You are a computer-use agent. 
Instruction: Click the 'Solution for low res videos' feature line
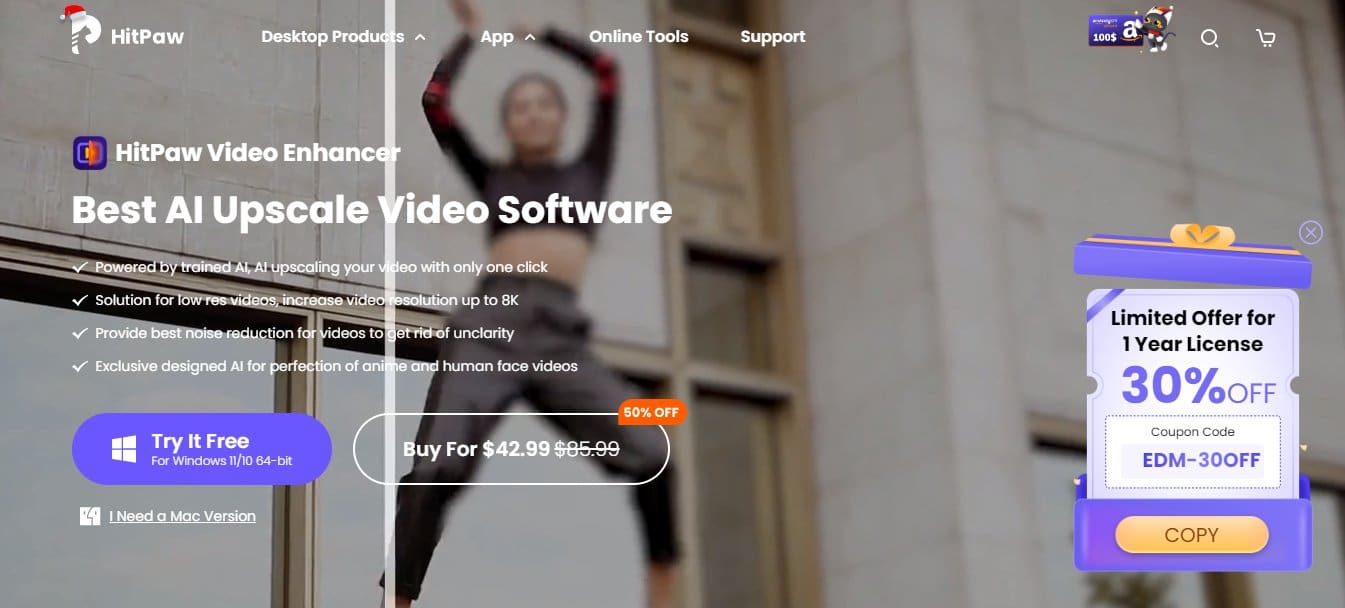(309, 300)
